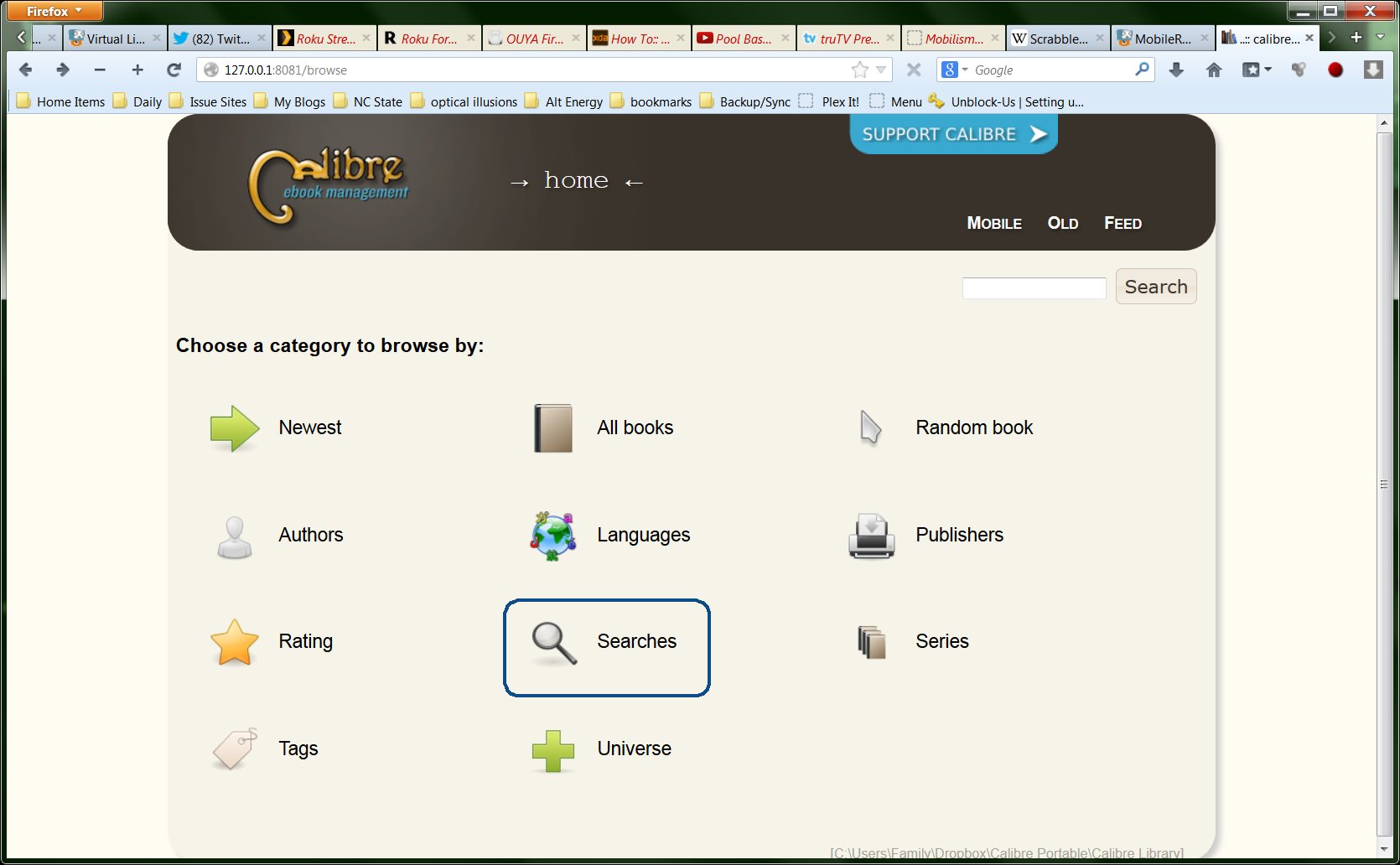Select the Authors person icon
The image size is (1400, 865).
pos(235,536)
